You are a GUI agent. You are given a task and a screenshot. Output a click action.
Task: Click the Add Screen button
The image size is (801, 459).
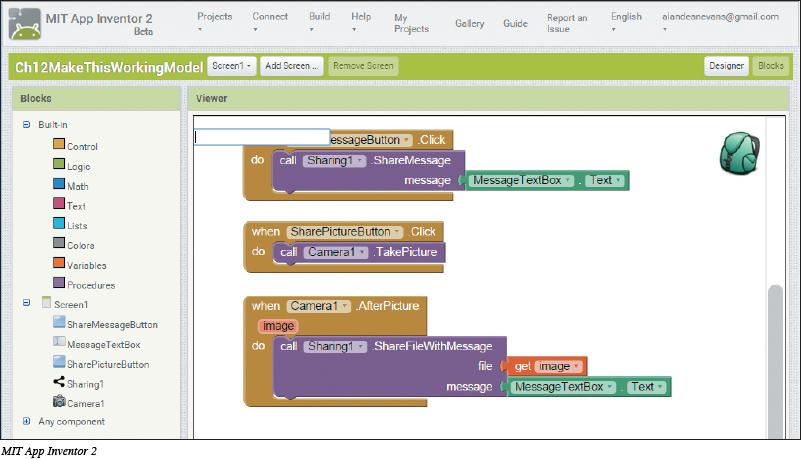click(x=292, y=66)
